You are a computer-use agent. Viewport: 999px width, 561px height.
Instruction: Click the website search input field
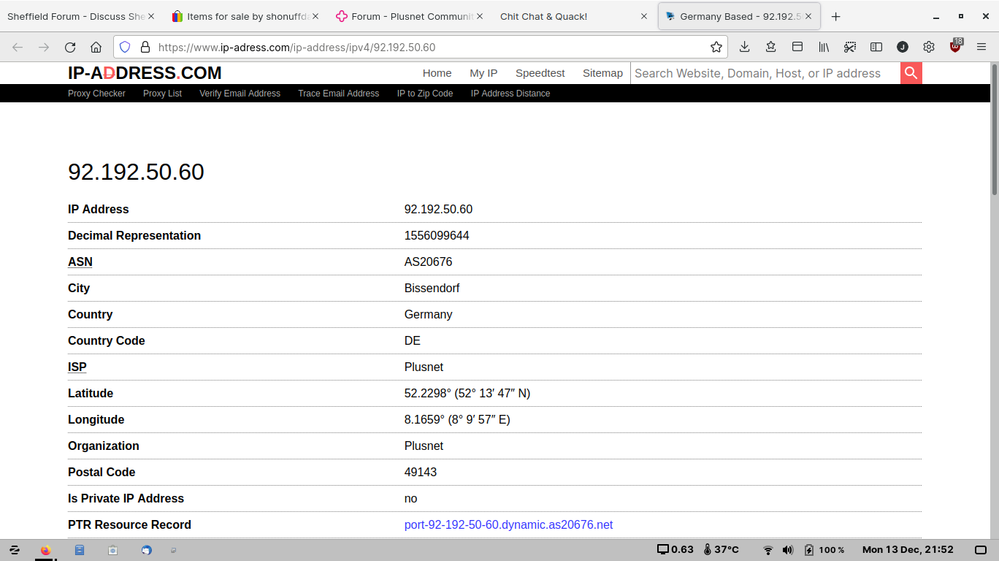pyautogui.click(x=765, y=73)
